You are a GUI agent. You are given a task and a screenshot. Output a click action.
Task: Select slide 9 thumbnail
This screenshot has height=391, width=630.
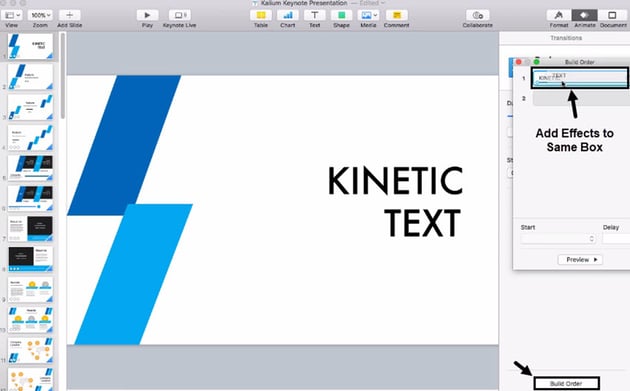[x=31, y=290]
